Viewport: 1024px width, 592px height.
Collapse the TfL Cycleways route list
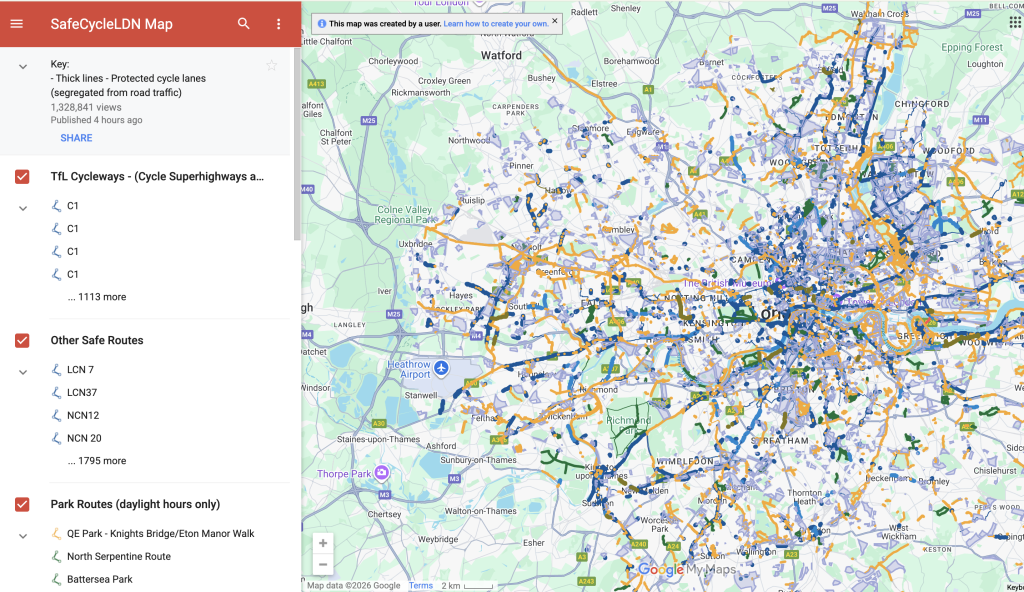22,207
